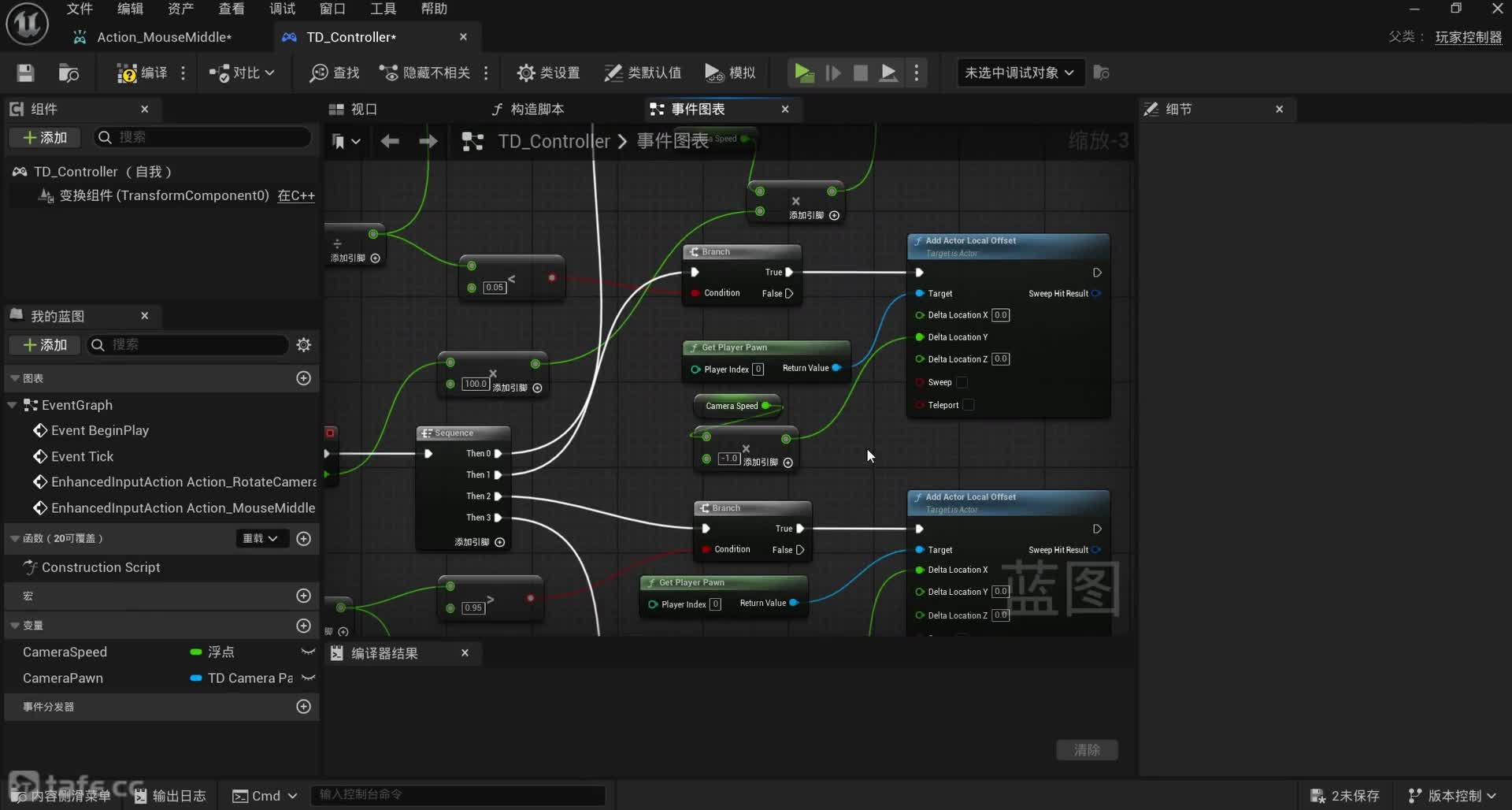
Task: Add a new variable with the plus icon
Action: coord(303,626)
